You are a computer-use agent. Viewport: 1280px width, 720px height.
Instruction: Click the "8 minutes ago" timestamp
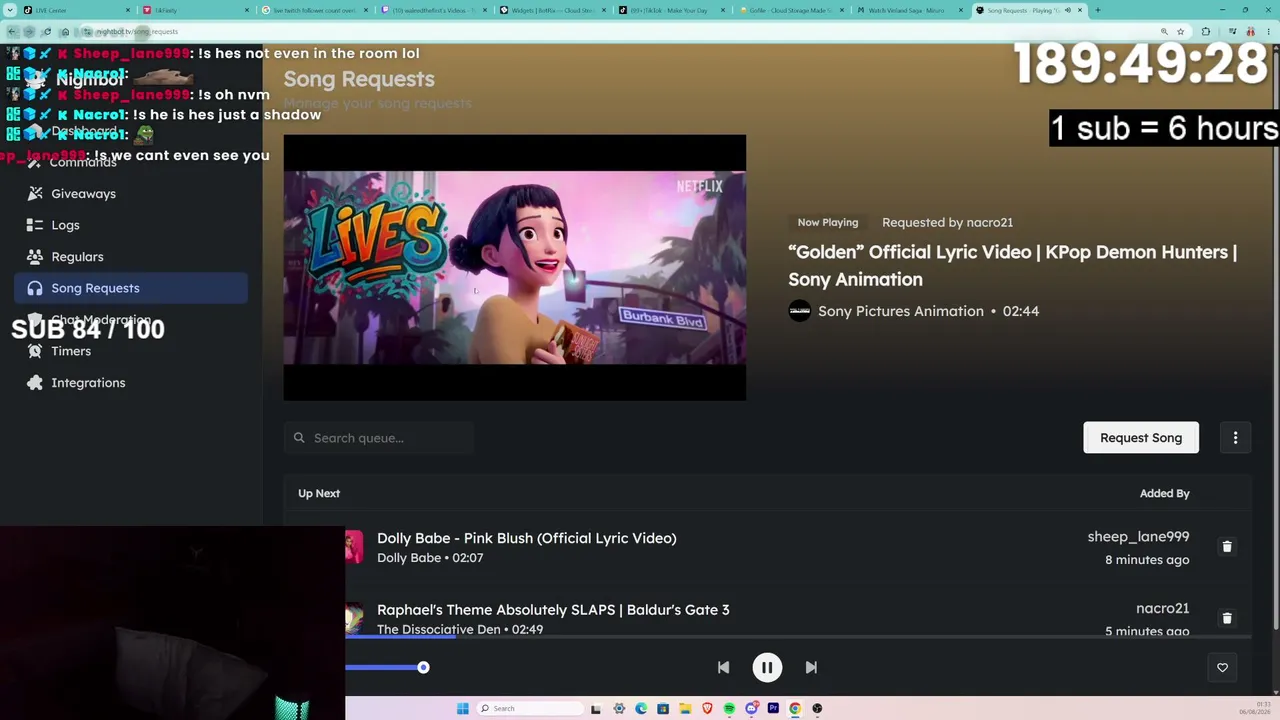click(1147, 560)
